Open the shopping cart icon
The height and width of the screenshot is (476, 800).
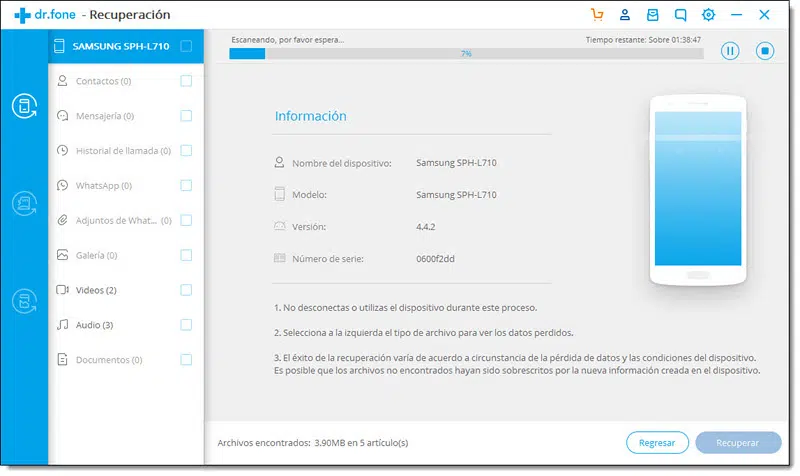597,15
